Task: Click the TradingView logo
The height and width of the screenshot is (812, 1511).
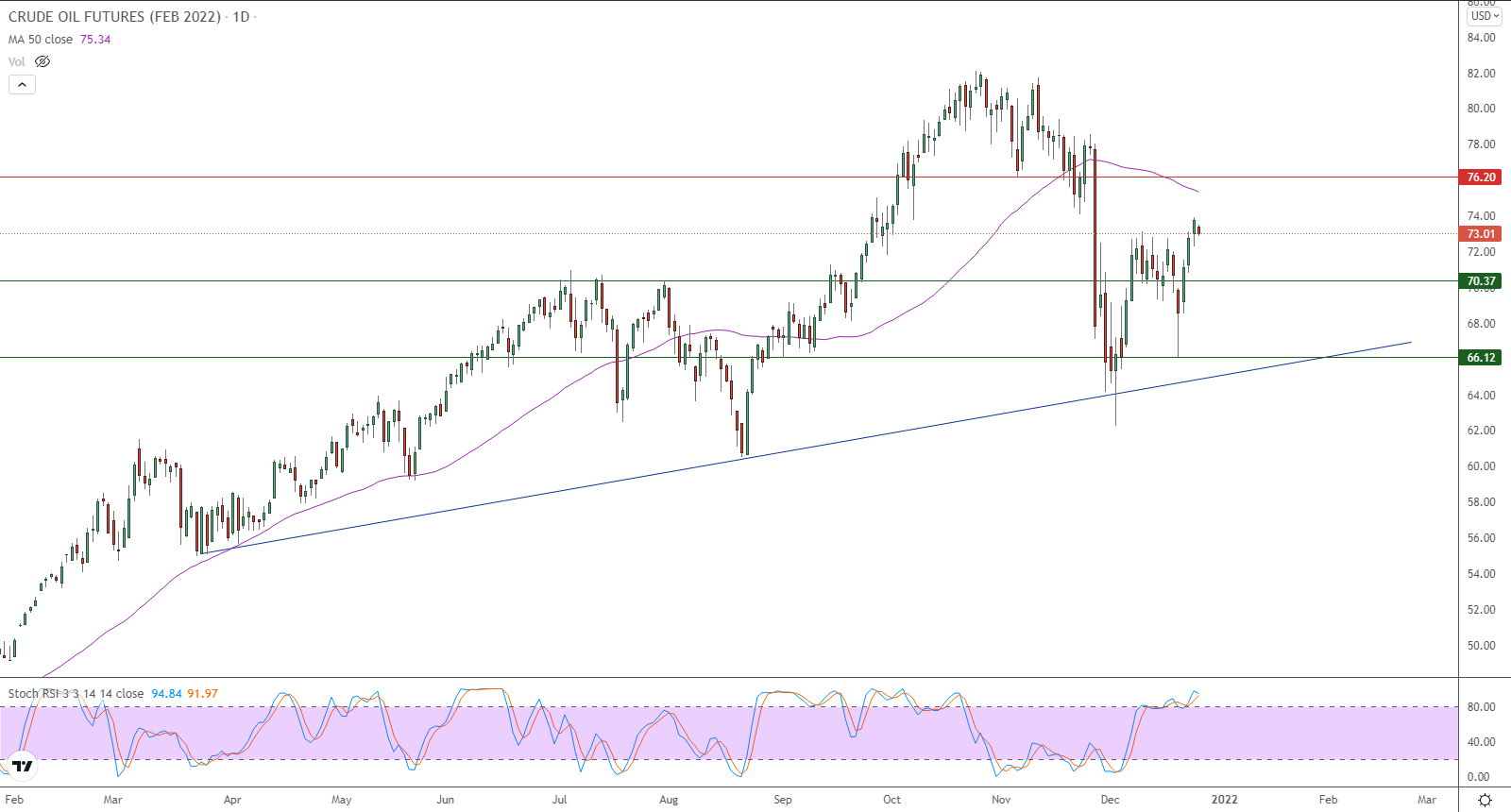Action: click(22, 765)
